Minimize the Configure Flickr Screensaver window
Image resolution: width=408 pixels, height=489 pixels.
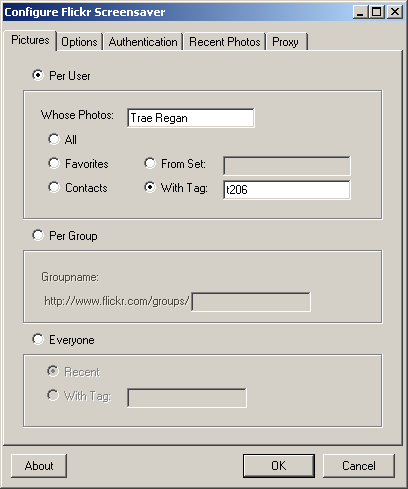point(360,12)
